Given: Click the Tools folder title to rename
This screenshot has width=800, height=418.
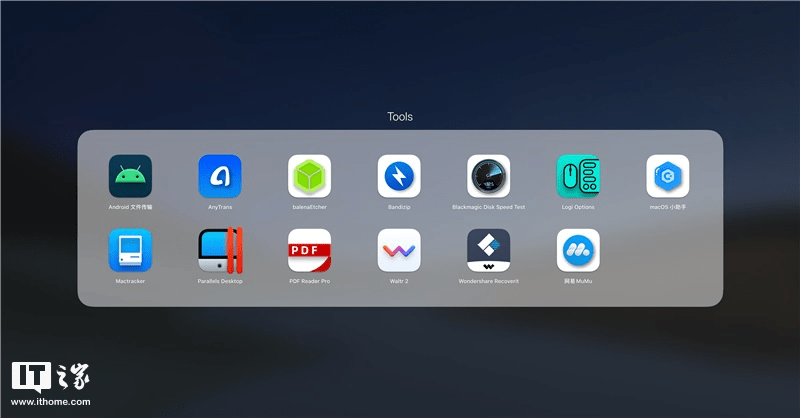Looking at the screenshot, I should pos(399,117).
